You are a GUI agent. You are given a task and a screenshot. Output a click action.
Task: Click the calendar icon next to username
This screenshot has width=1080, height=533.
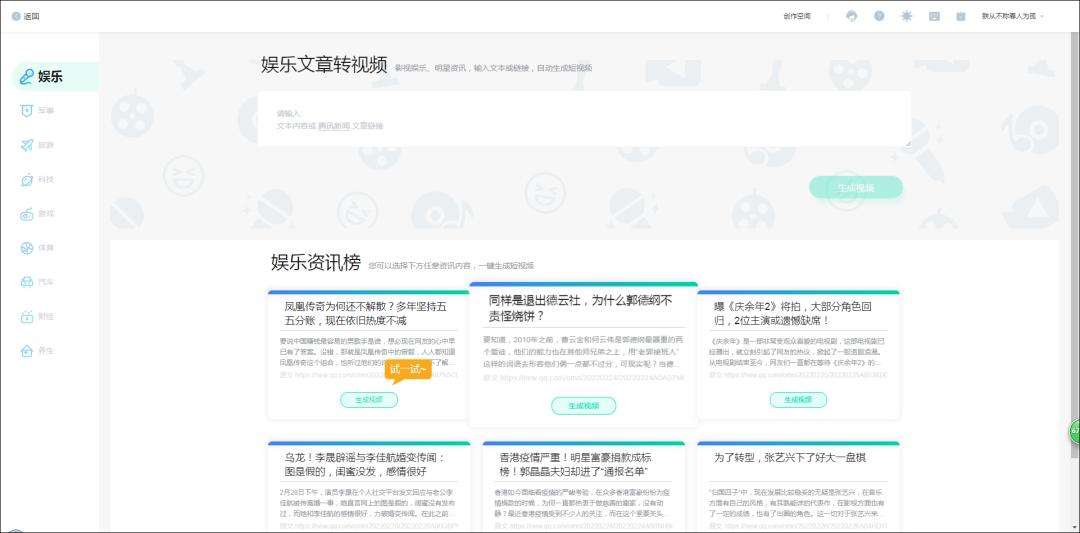pos(961,16)
